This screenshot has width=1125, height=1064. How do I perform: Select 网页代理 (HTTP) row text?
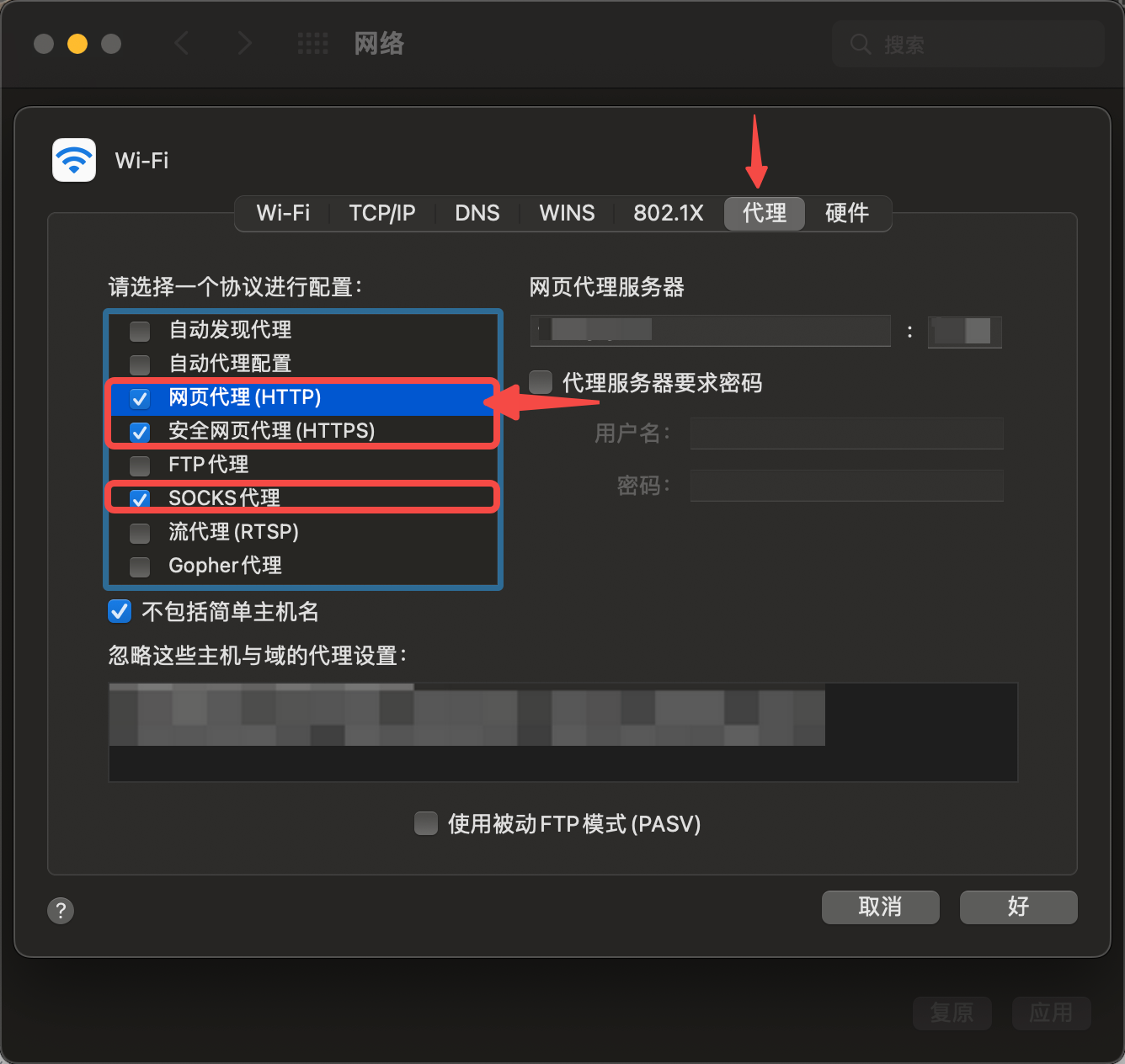point(245,397)
